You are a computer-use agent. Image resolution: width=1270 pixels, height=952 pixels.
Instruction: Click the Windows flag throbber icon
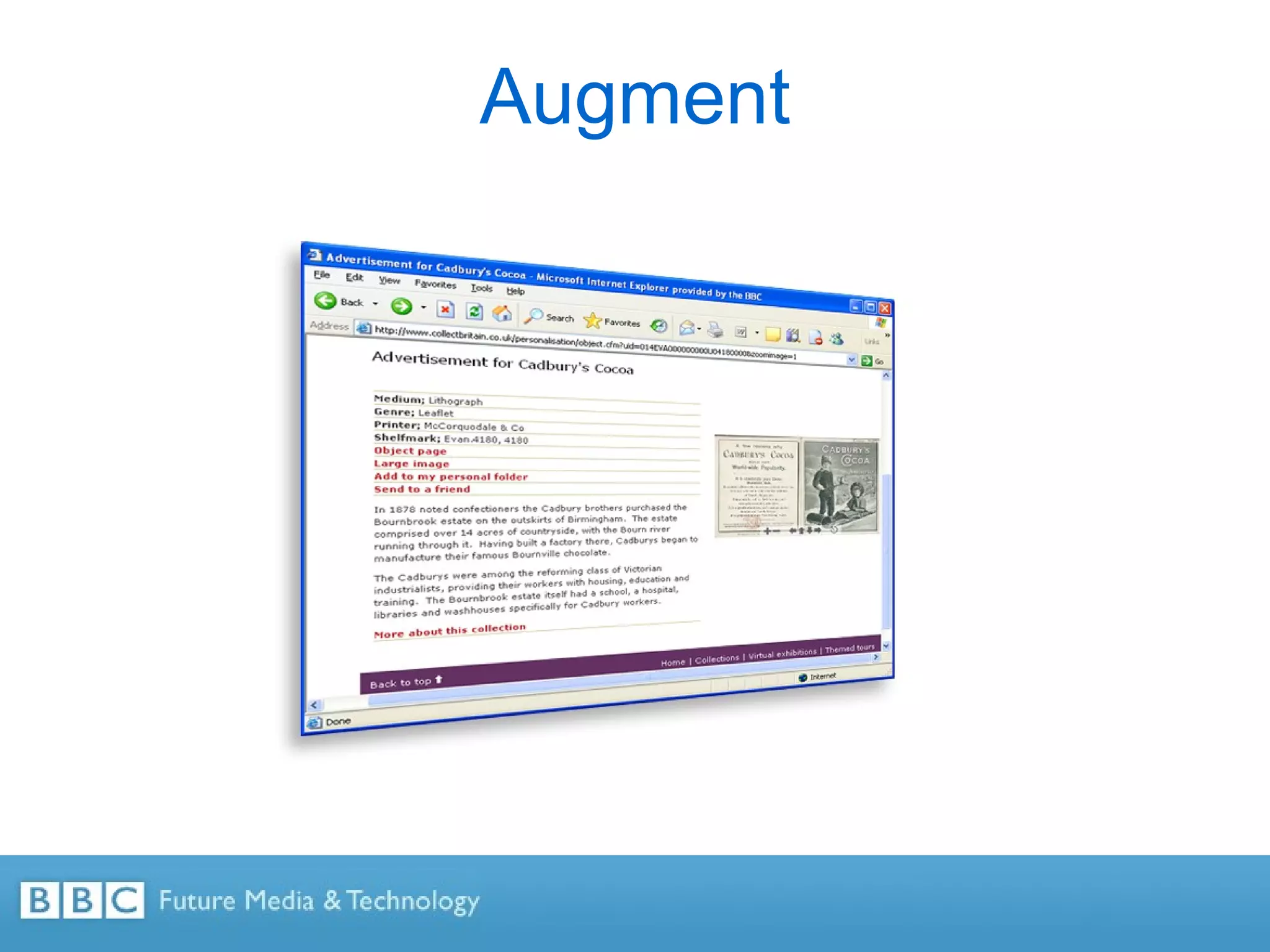point(881,323)
